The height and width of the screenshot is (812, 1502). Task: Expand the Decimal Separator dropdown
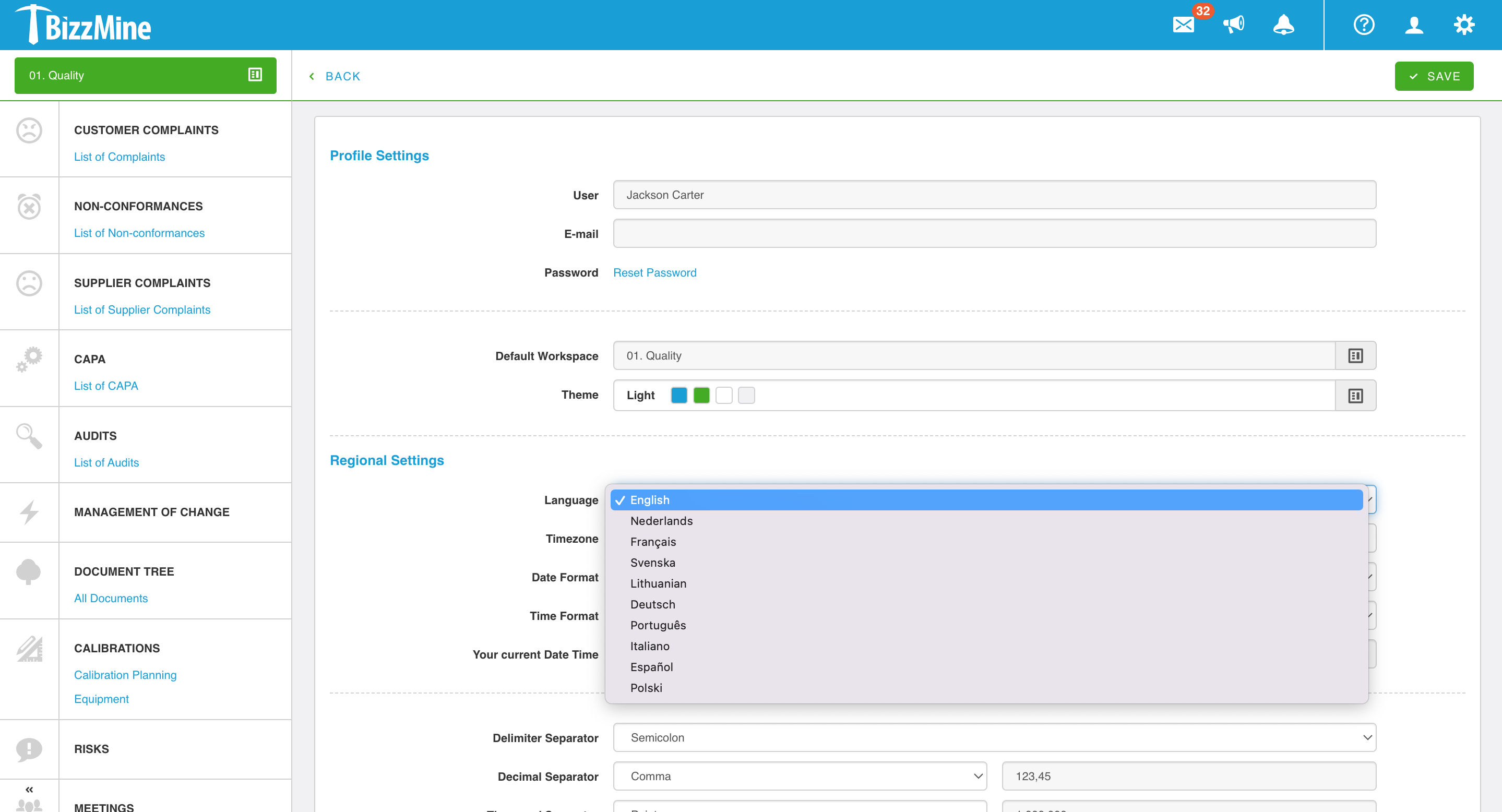(976, 776)
